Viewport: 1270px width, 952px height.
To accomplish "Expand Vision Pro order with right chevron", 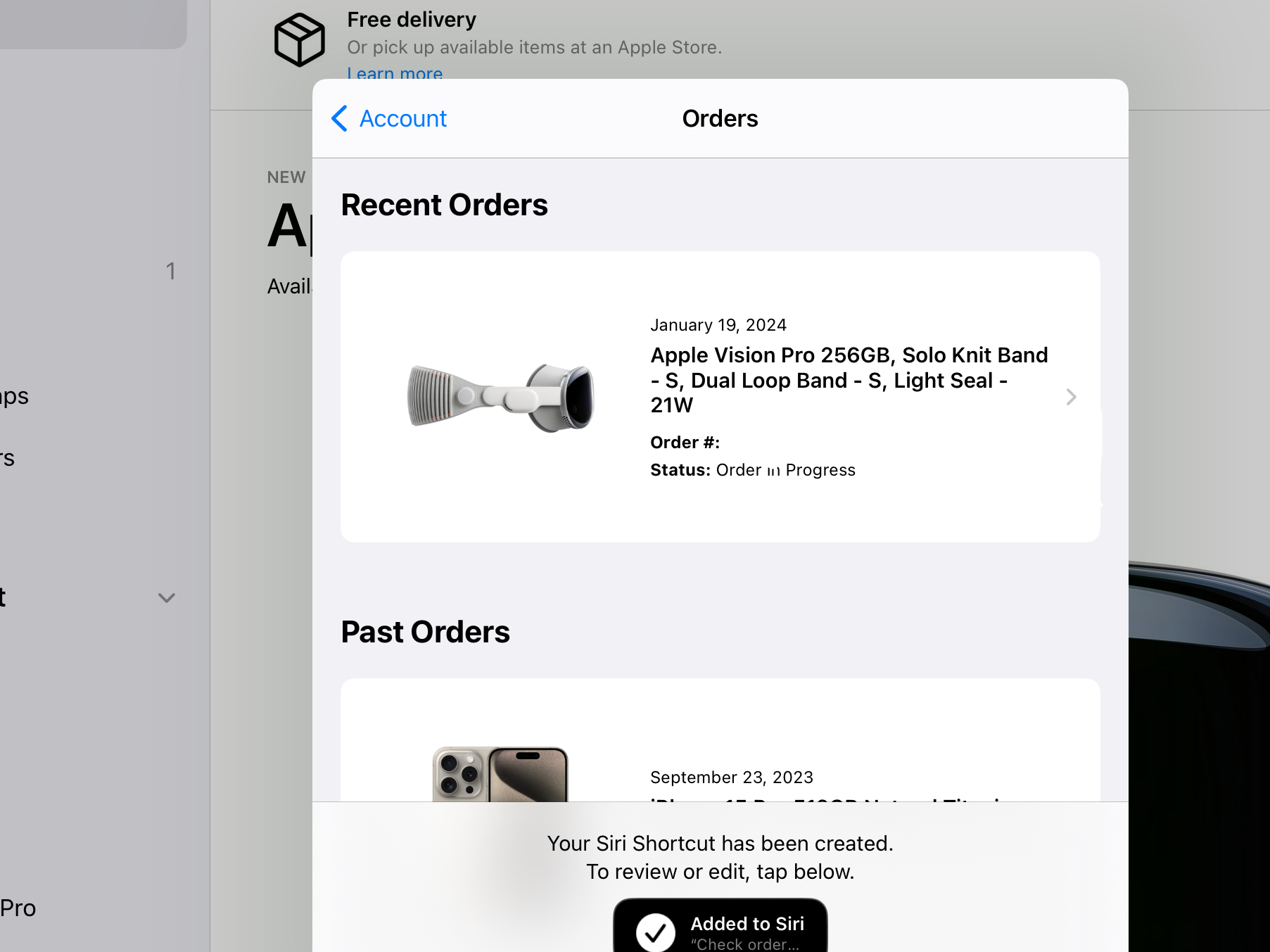I will pyautogui.click(x=1071, y=397).
